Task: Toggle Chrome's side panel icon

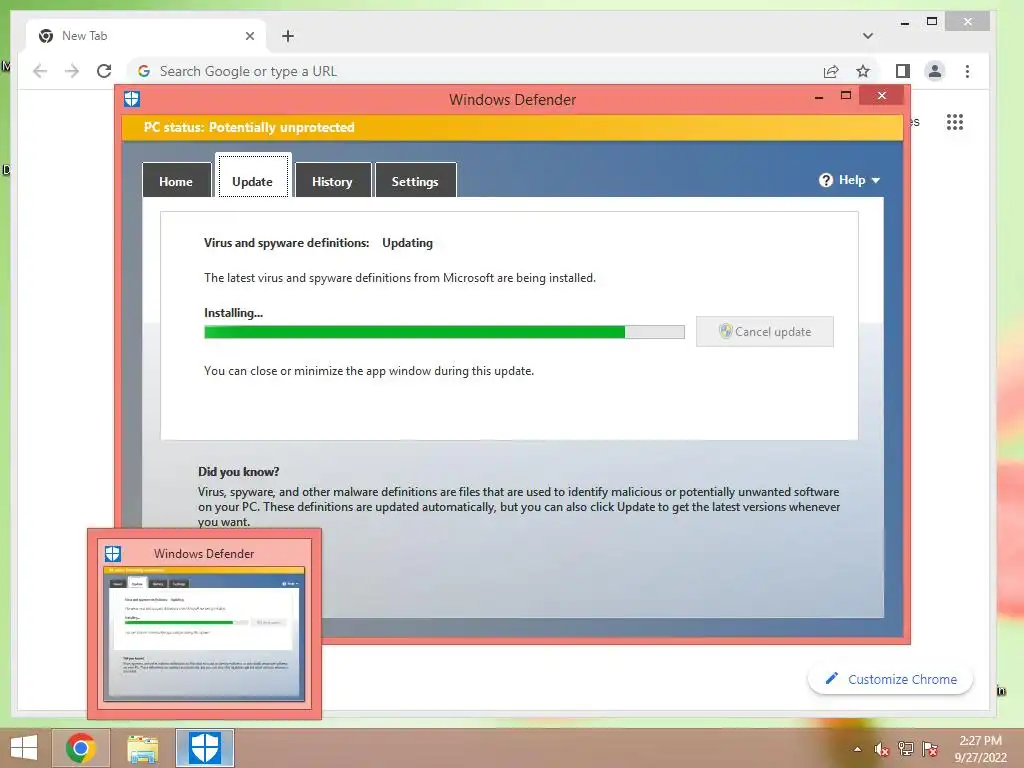Action: pos(903,71)
